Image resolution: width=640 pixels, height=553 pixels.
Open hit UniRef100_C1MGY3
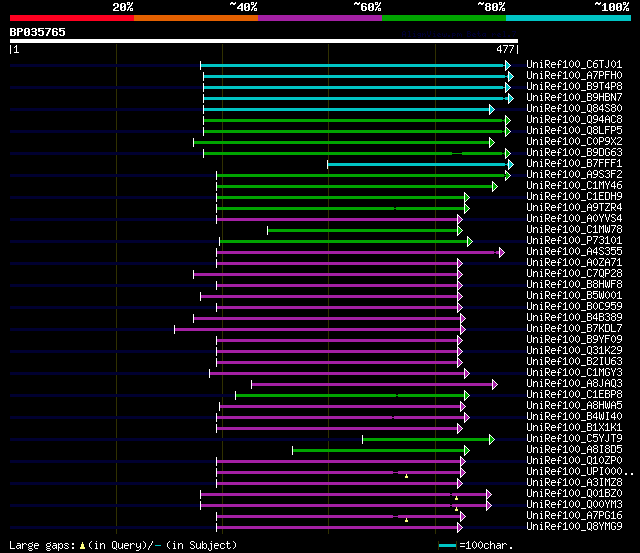tap(574, 373)
